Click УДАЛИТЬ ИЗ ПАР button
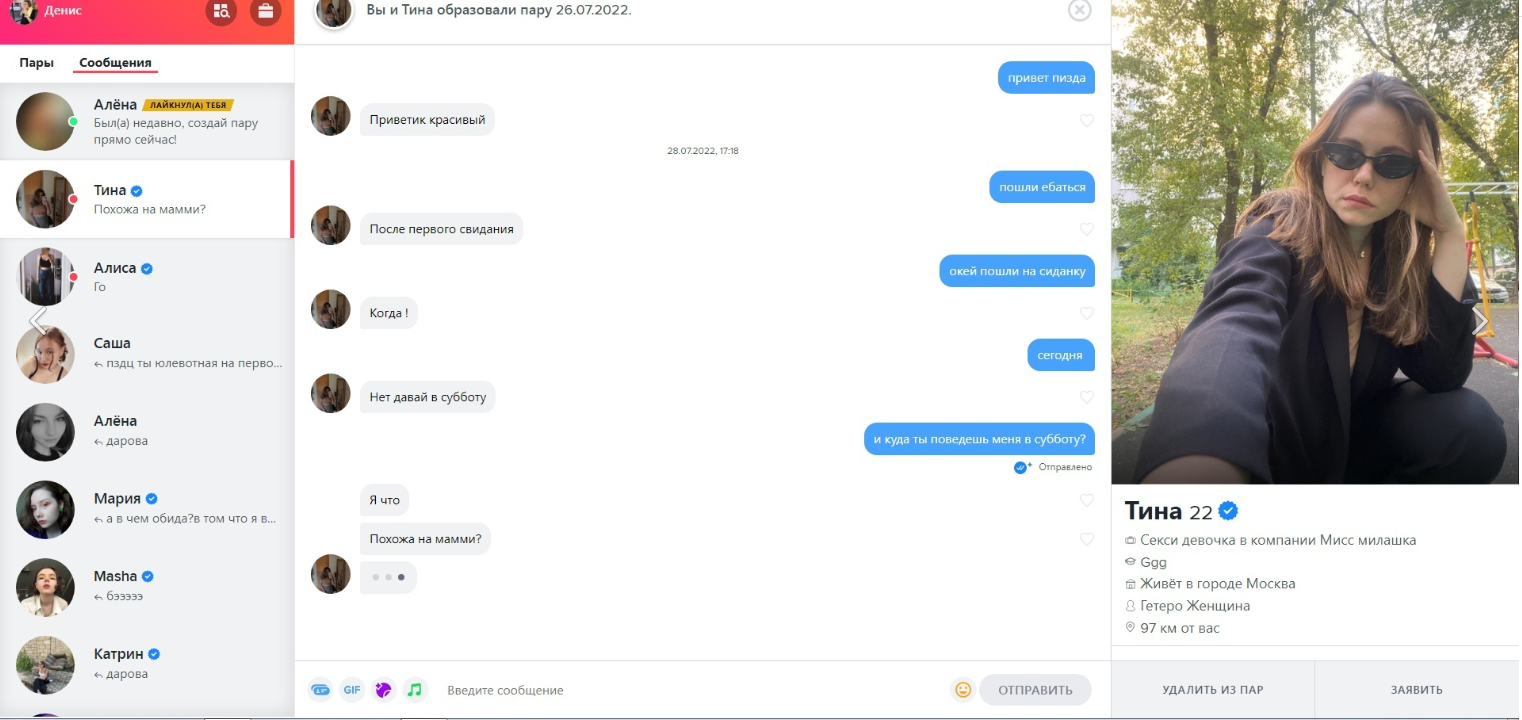Screen dimensions: 1522x720 tap(1213, 690)
